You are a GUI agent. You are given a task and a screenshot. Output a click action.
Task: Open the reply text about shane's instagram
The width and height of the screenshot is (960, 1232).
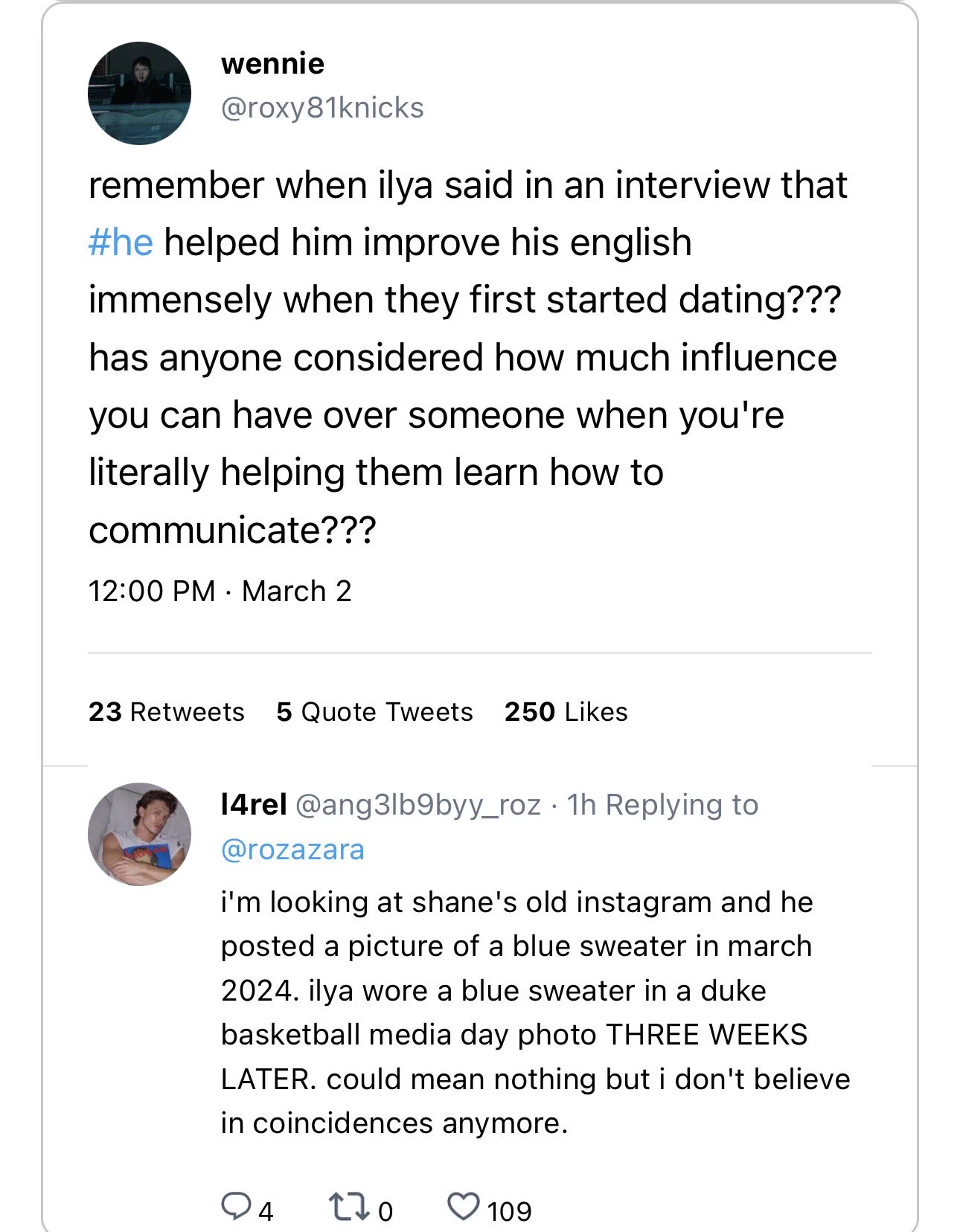click(535, 1013)
